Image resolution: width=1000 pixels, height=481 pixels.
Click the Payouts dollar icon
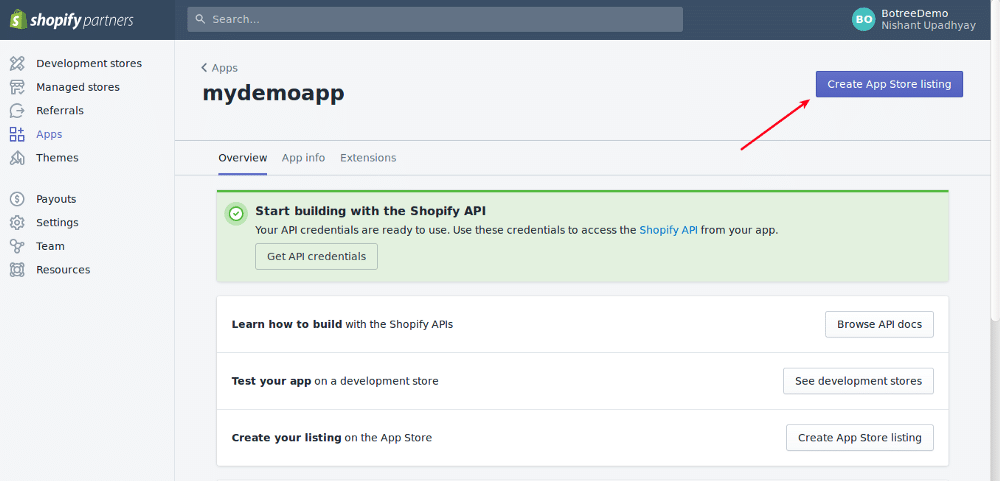17,199
